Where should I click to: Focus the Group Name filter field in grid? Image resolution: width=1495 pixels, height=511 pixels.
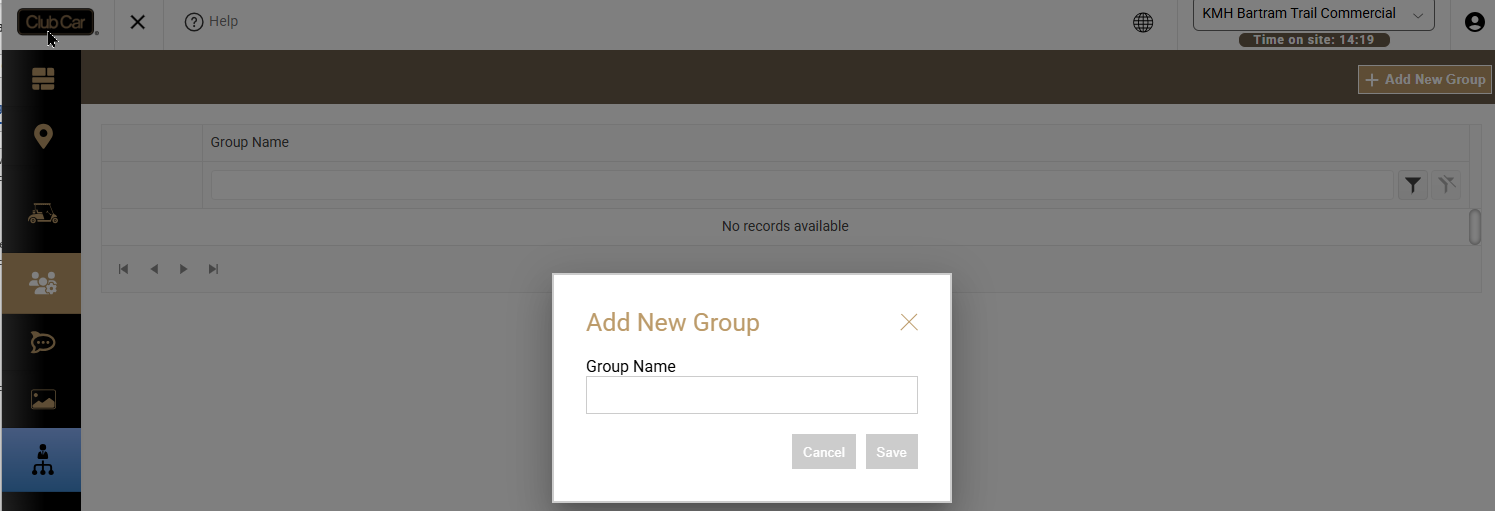click(x=802, y=185)
